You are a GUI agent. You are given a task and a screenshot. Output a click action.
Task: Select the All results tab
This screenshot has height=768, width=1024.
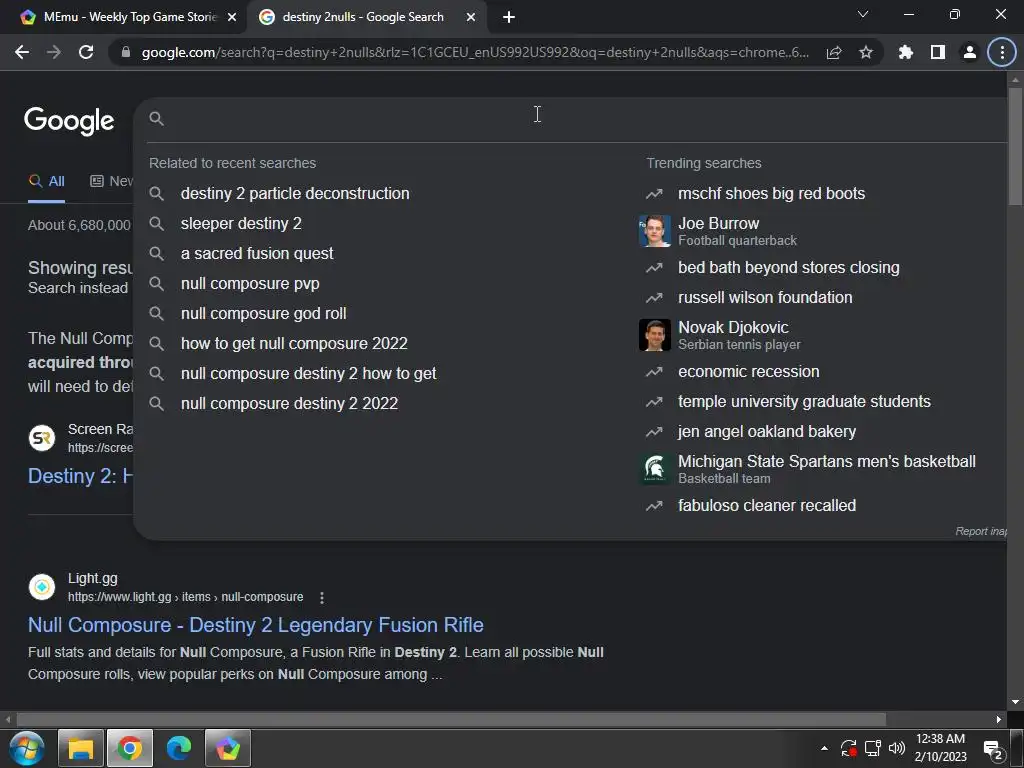point(46,182)
